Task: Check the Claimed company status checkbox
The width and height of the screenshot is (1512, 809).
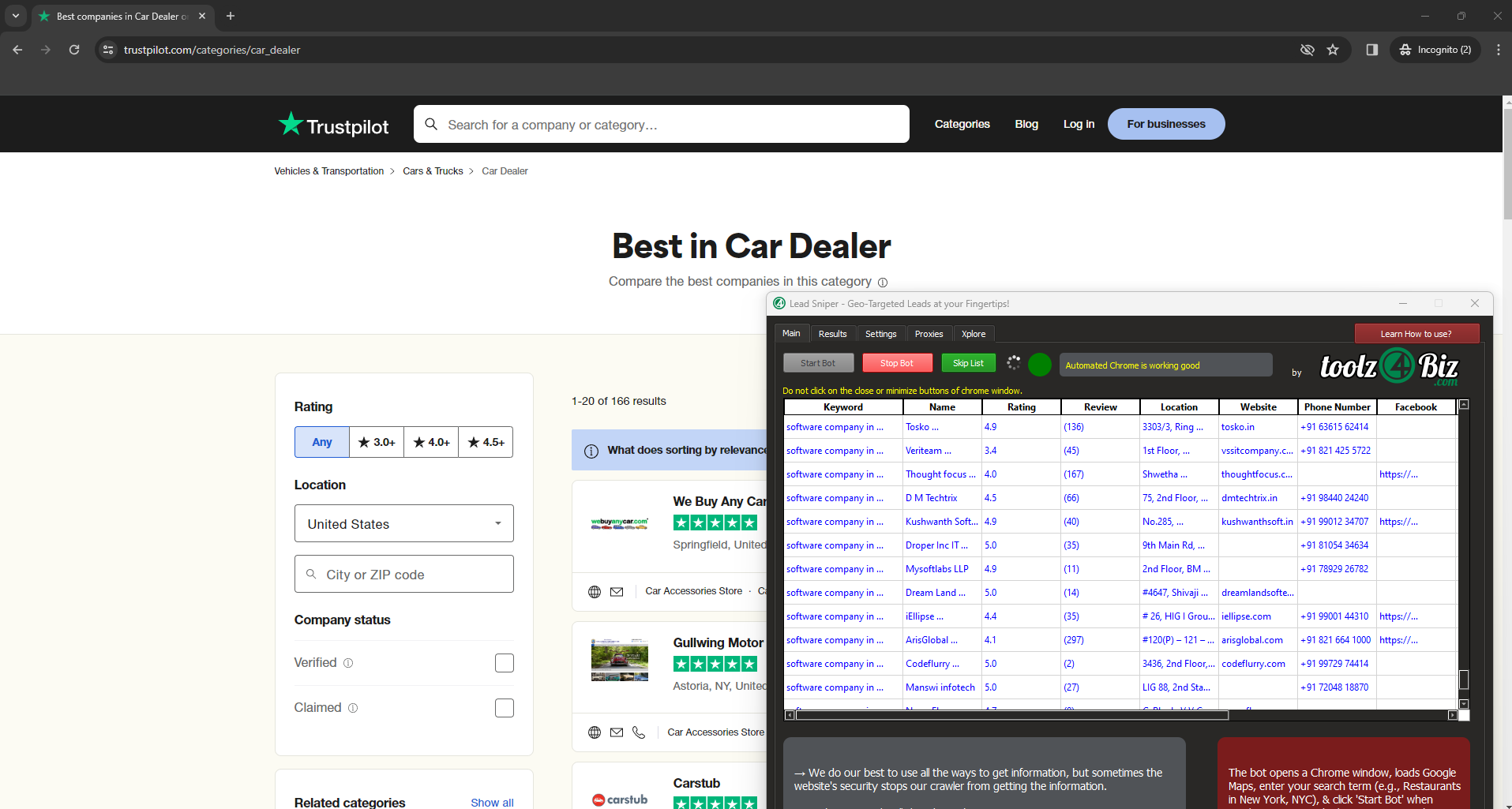Action: 505,708
